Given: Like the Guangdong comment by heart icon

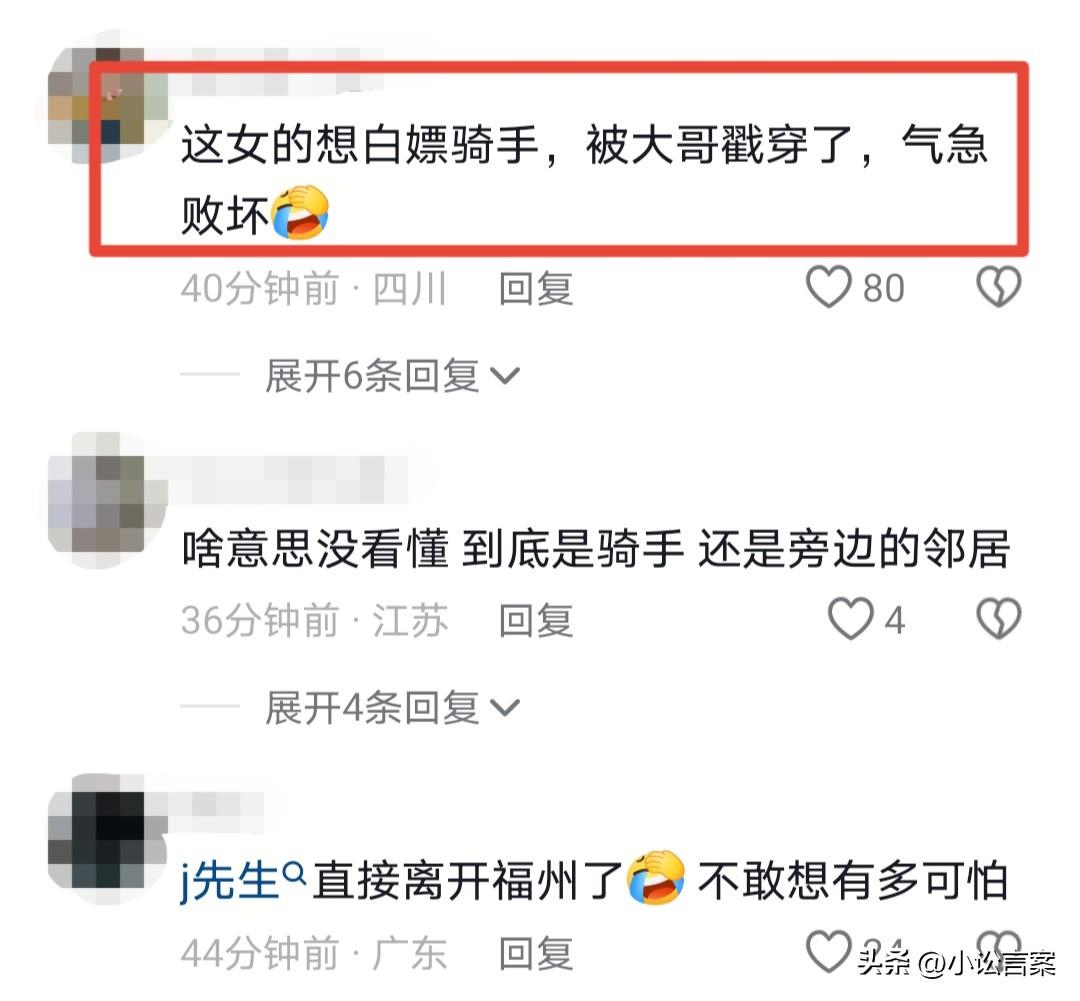Looking at the screenshot, I should 829,951.
